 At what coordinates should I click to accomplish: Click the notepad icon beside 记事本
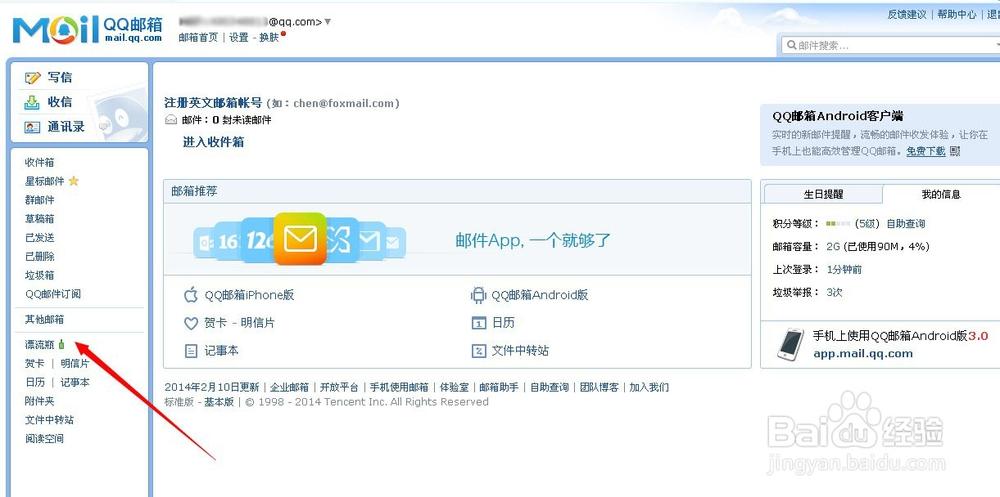[x=191, y=351]
